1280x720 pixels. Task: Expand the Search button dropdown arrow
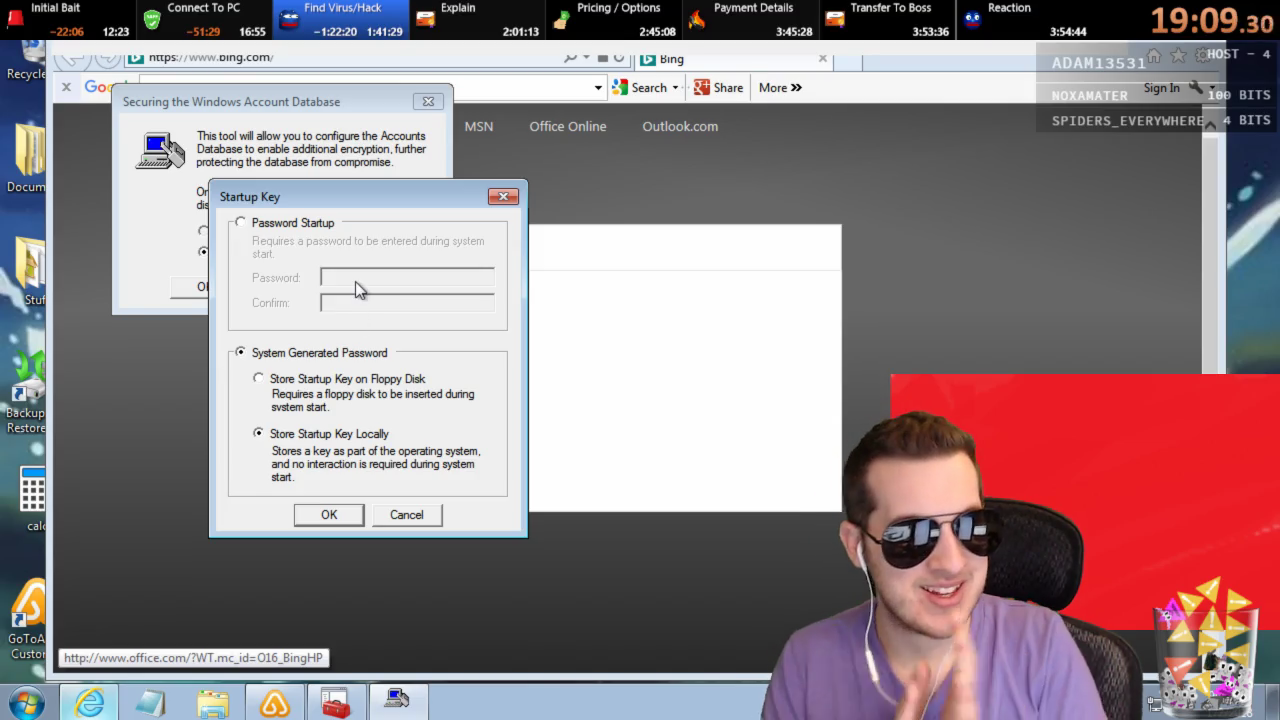(675, 88)
